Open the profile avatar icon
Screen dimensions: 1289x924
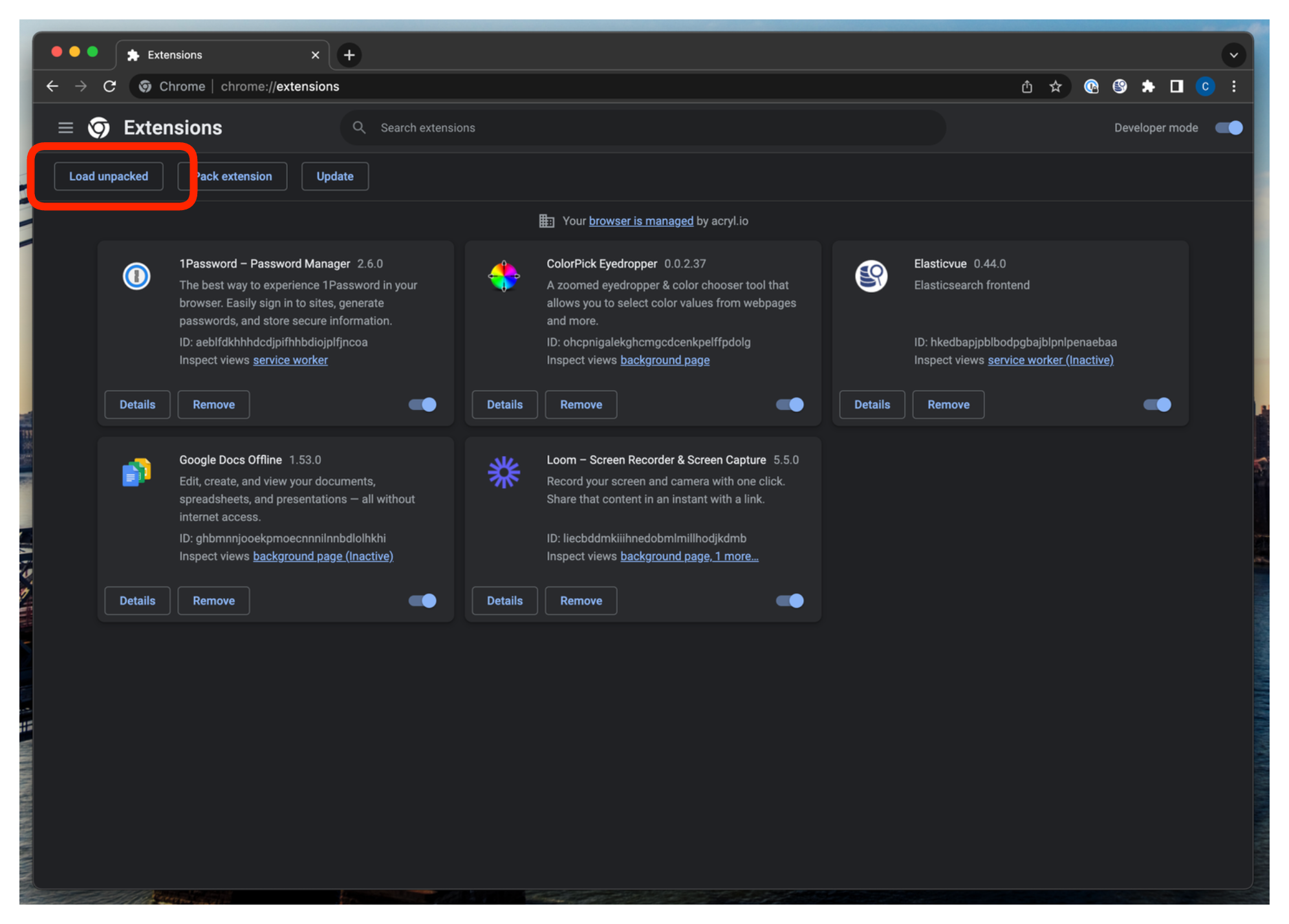pos(1205,86)
